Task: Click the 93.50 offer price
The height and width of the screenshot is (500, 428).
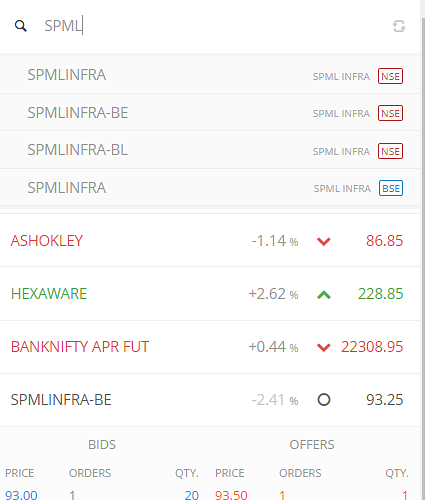Action: tap(231, 495)
